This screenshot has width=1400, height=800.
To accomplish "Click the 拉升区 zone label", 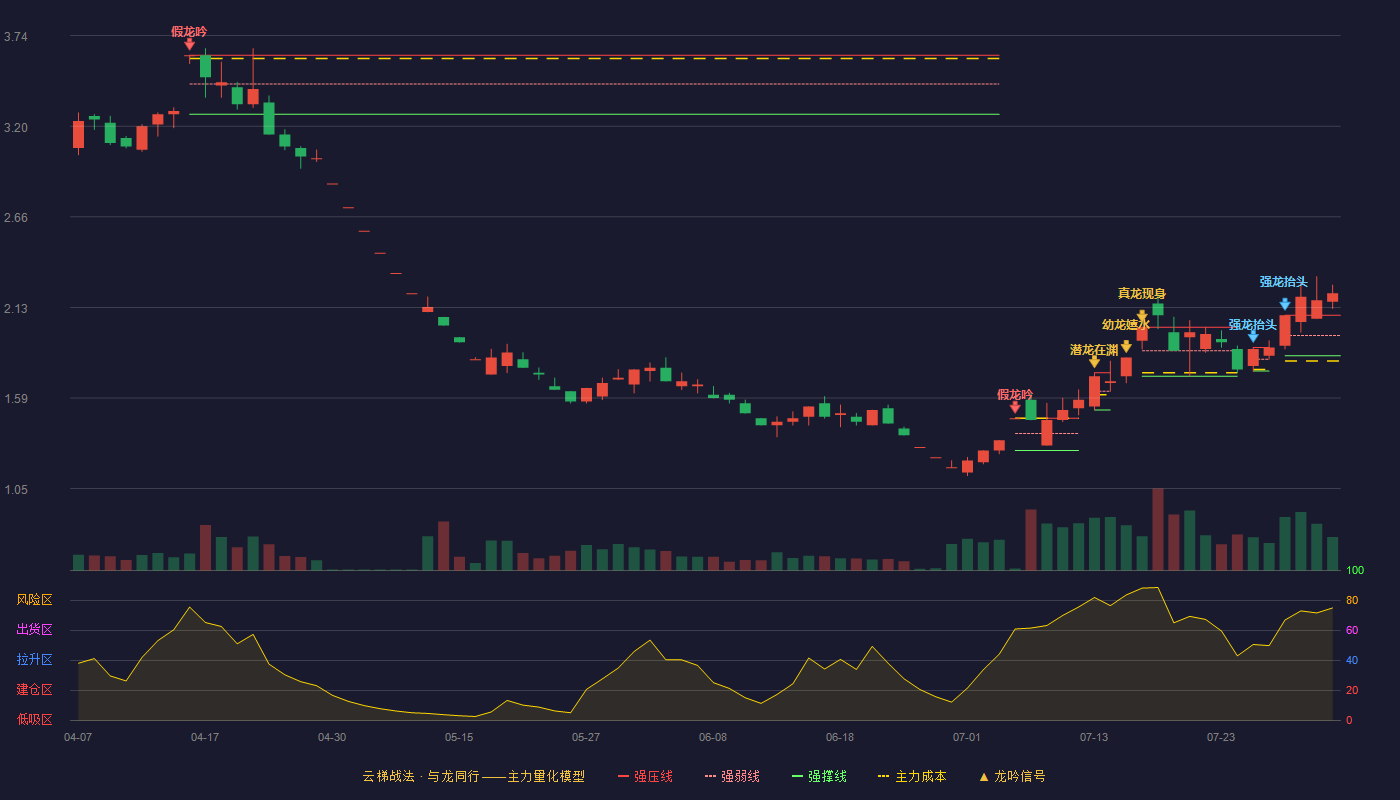I will [x=34, y=660].
